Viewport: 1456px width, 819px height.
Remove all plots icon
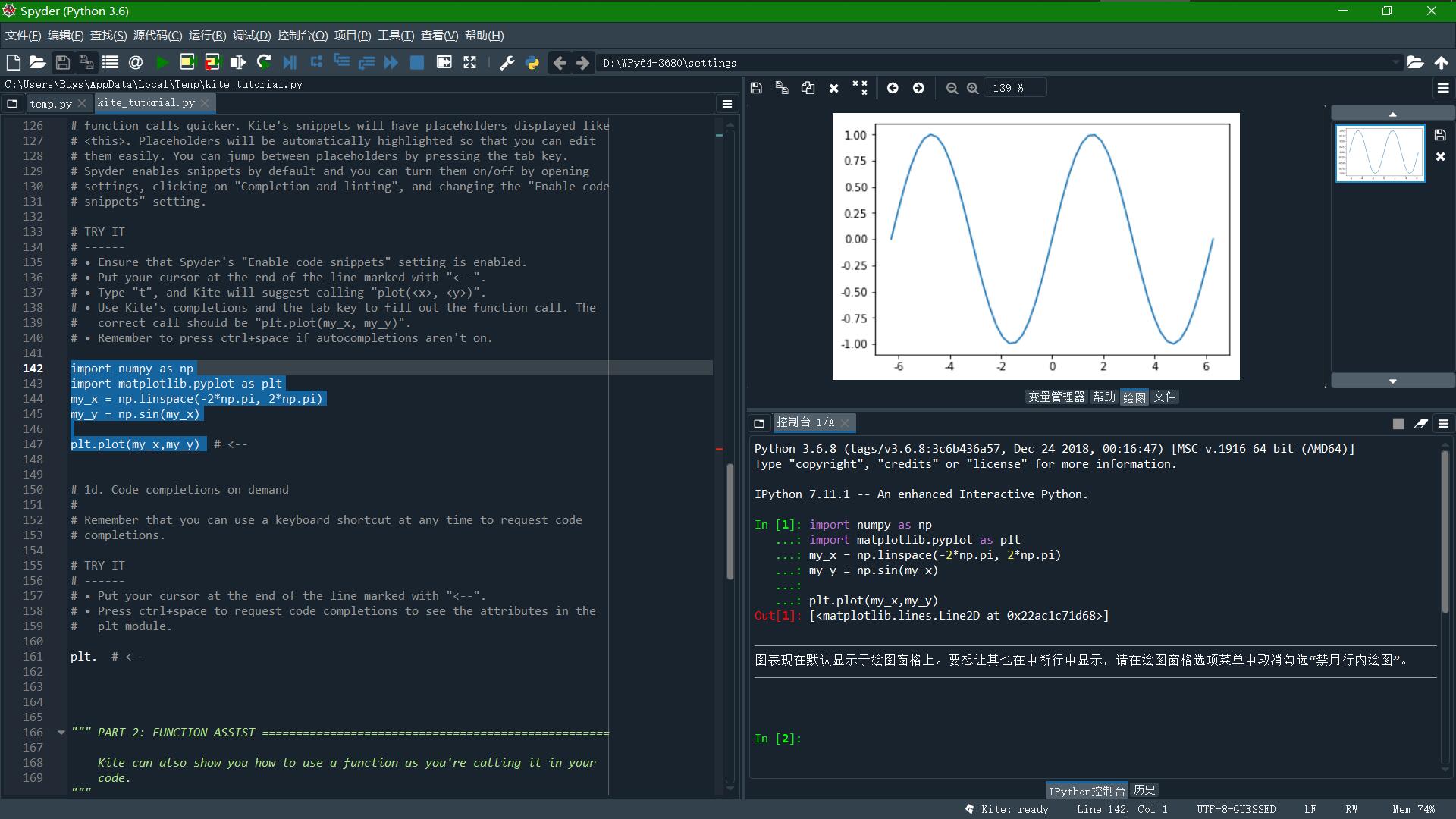(859, 88)
